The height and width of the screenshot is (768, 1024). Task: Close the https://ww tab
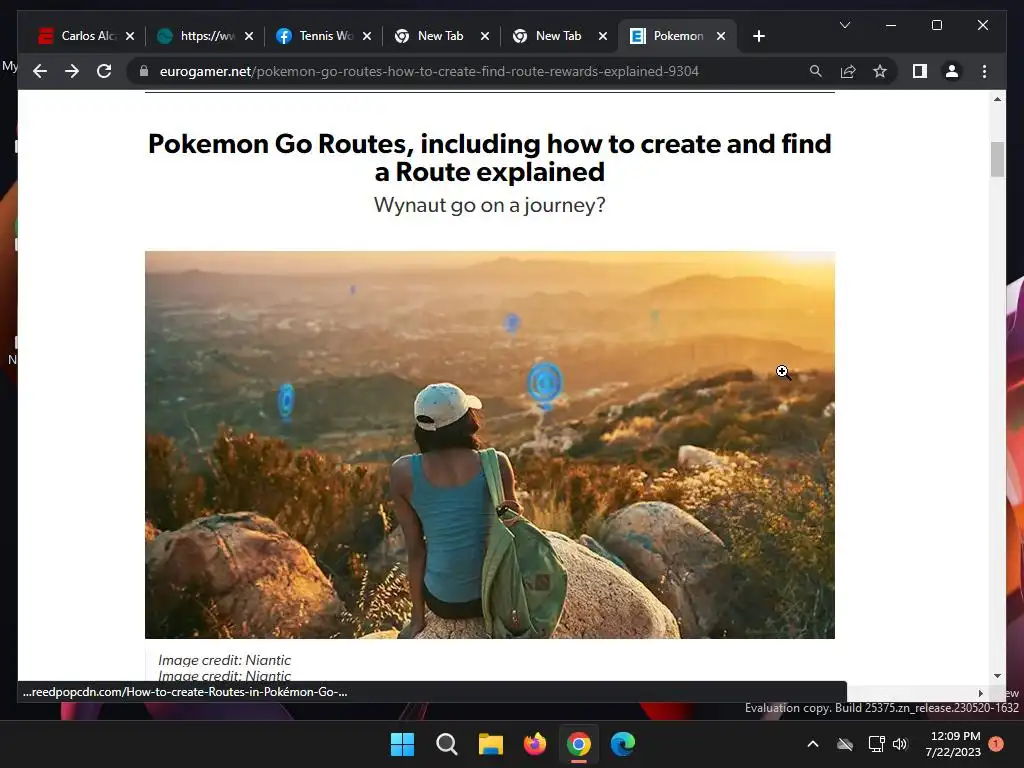pos(249,36)
